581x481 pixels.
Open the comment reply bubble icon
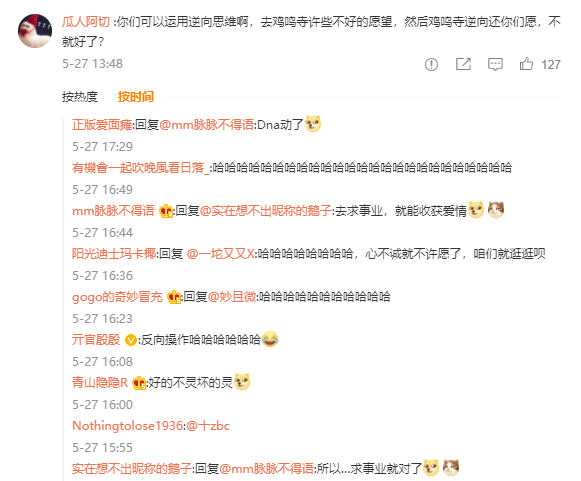click(495, 64)
